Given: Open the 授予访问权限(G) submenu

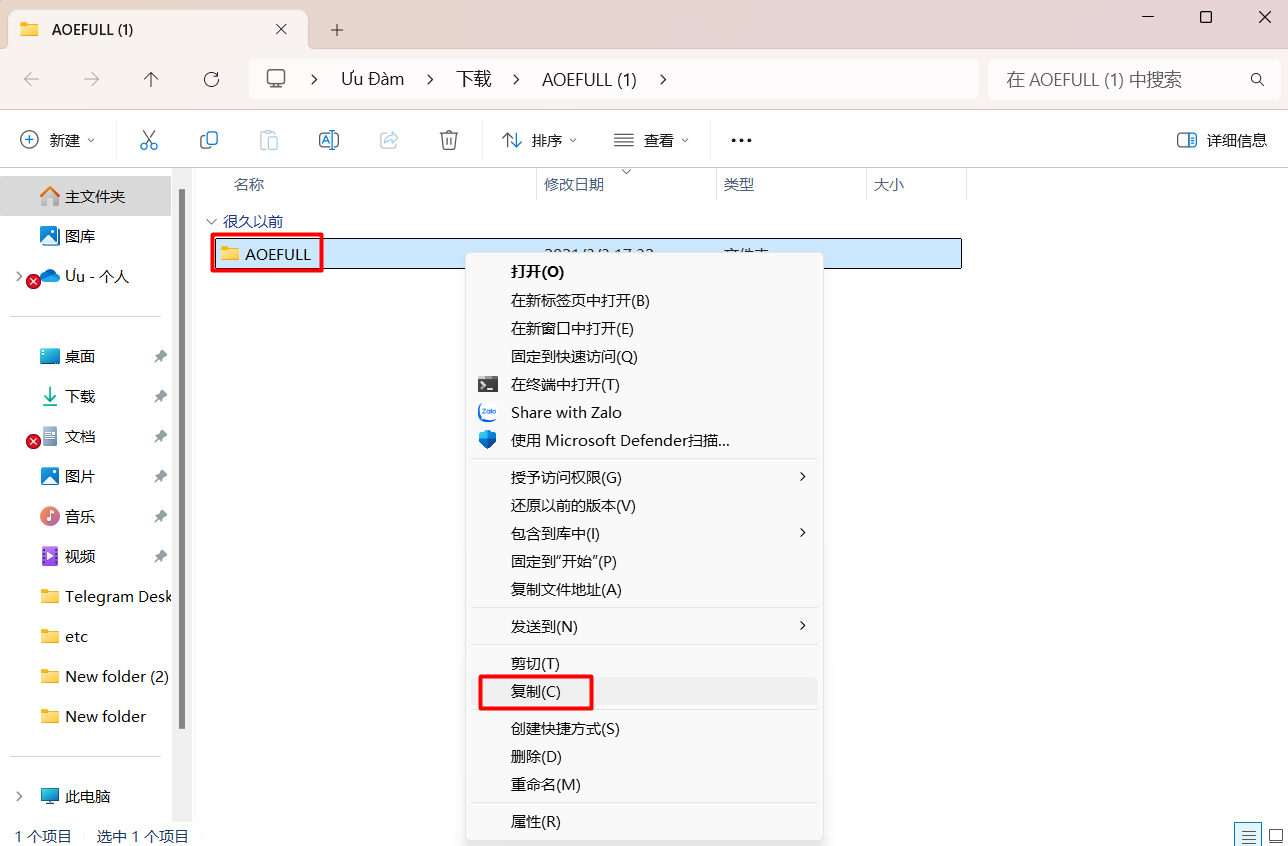Looking at the screenshot, I should click(644, 478).
